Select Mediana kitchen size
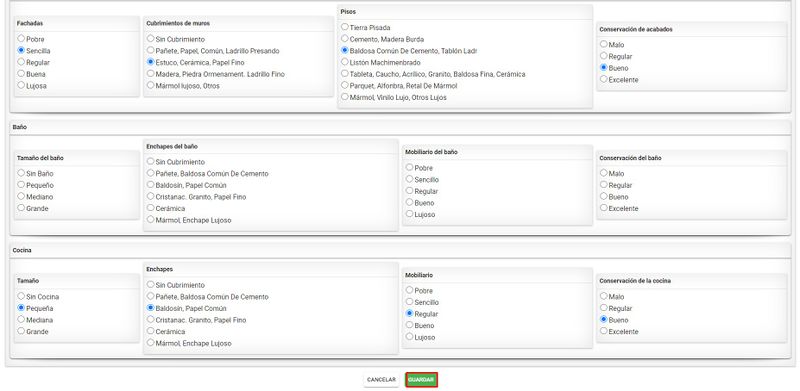 (21, 320)
